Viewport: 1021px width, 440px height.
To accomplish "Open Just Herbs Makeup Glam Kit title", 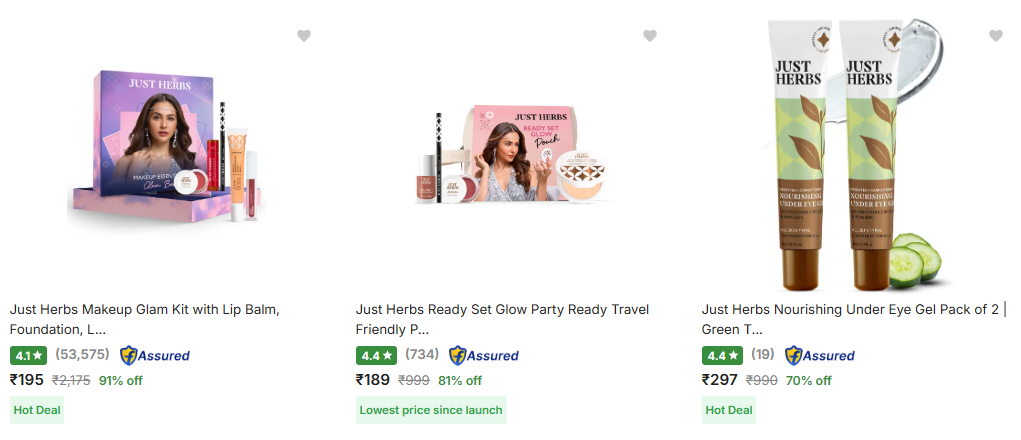I will [144, 319].
